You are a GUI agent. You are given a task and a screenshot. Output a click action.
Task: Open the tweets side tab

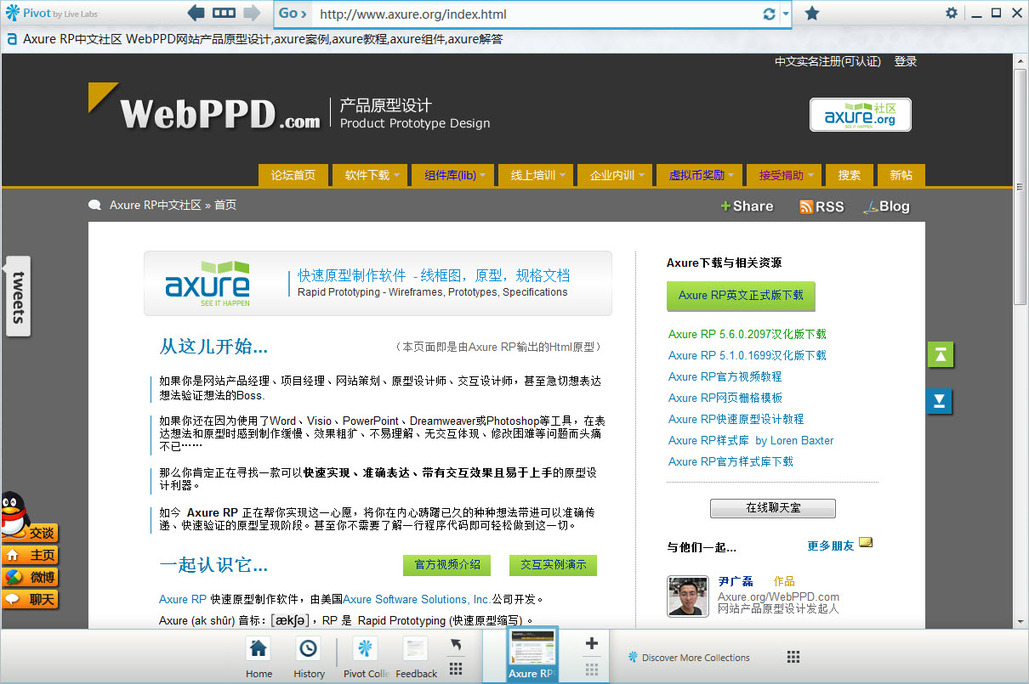(x=18, y=297)
